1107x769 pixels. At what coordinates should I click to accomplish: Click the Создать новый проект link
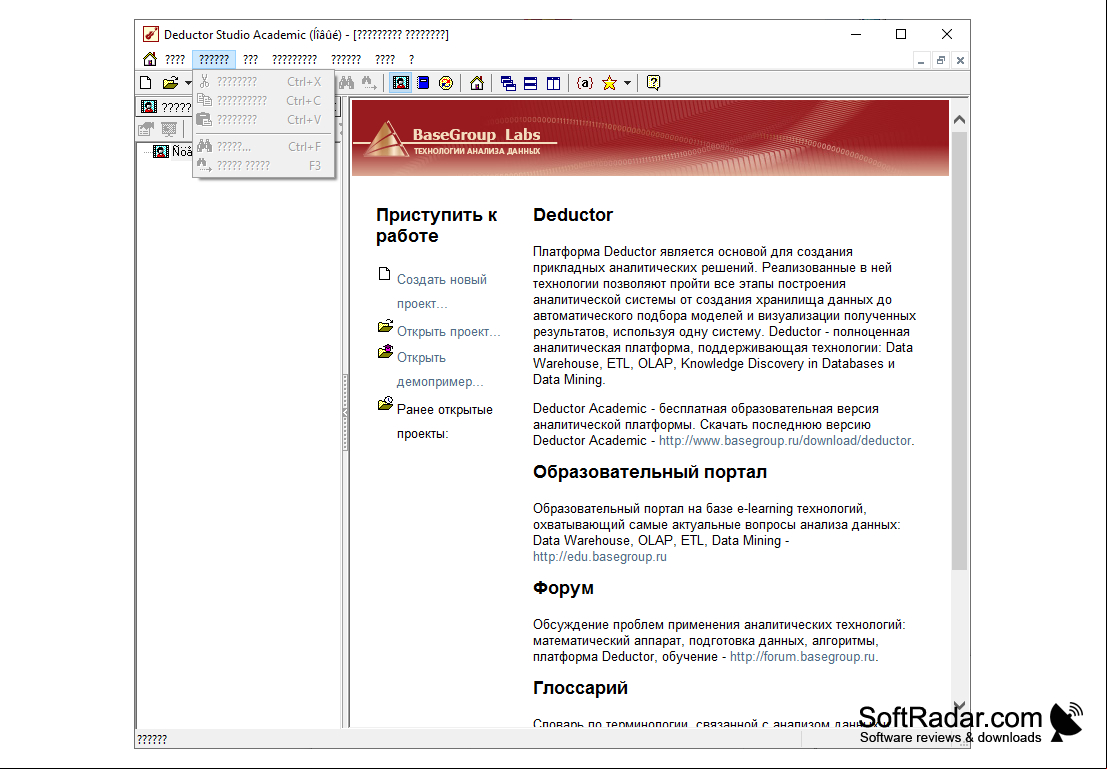coord(442,292)
